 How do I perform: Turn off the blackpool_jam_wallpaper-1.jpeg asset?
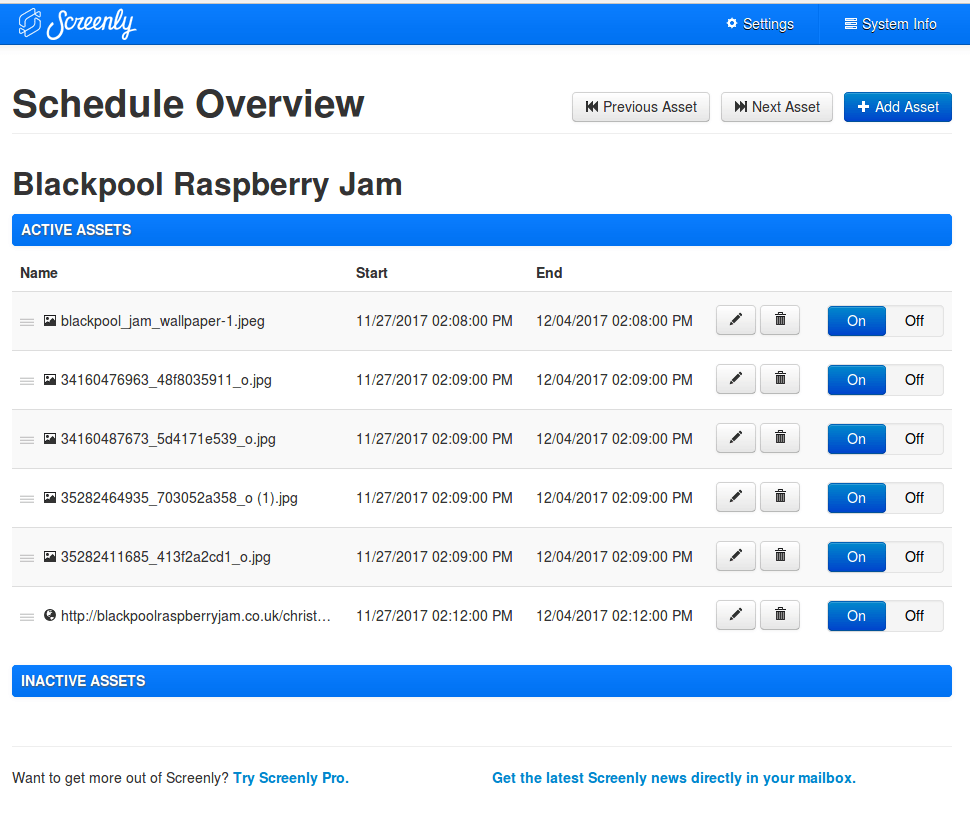(914, 321)
